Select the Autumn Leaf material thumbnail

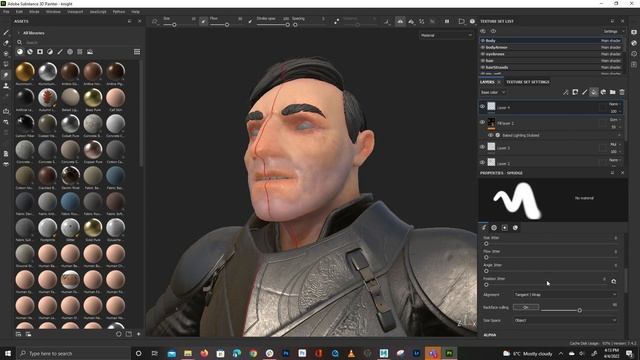47,98
